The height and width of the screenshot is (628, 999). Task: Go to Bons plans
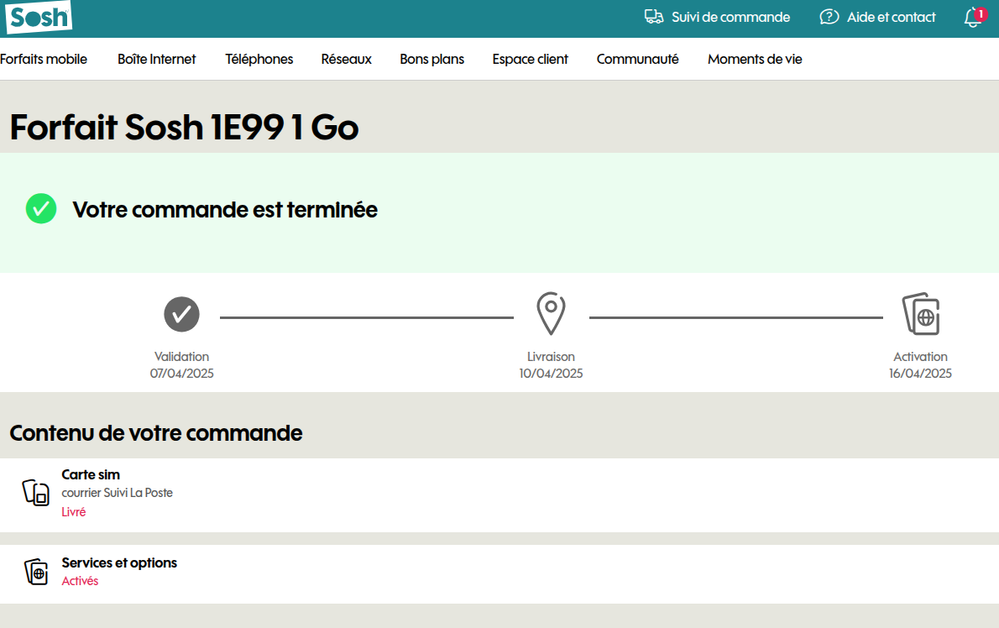431,59
